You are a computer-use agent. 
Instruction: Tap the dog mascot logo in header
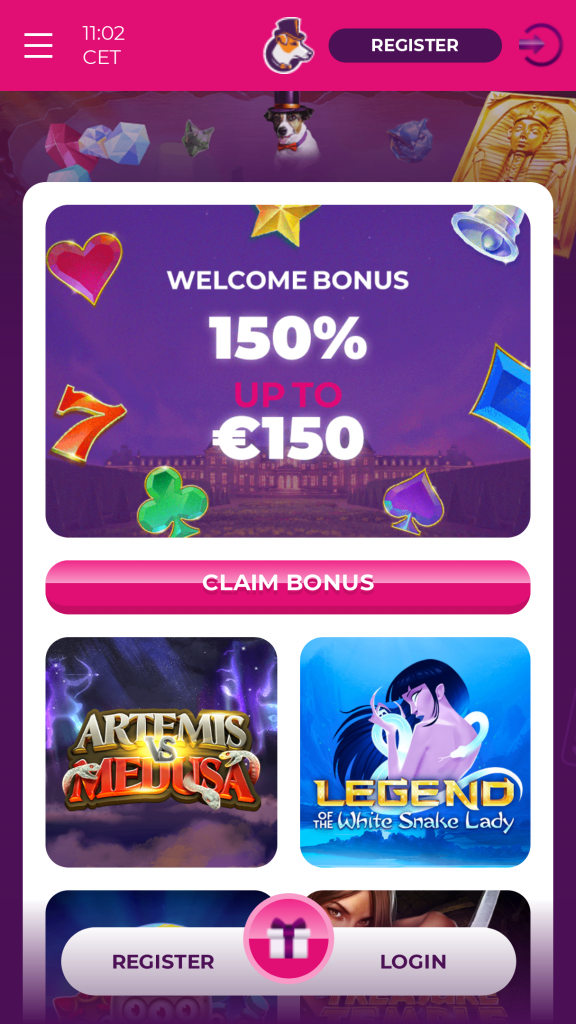pos(289,45)
